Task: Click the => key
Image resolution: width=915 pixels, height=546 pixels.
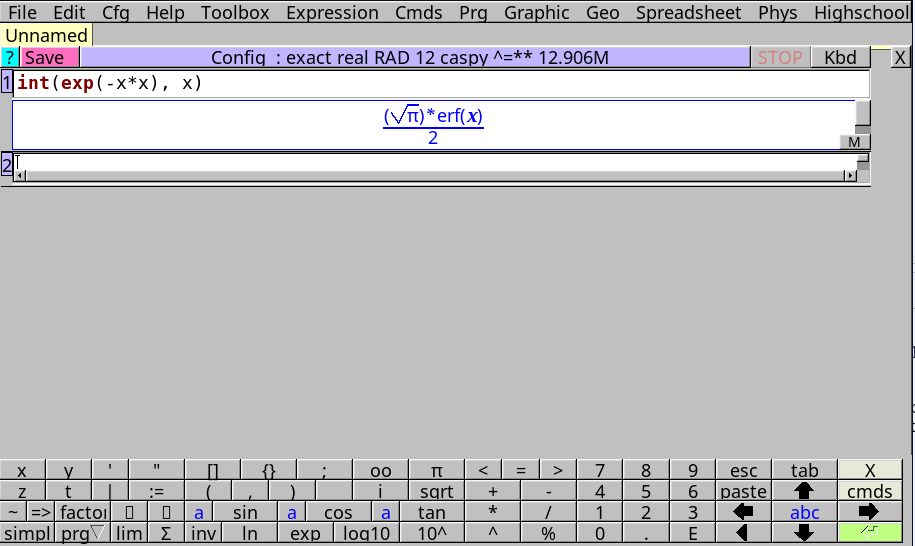Action: (41, 512)
